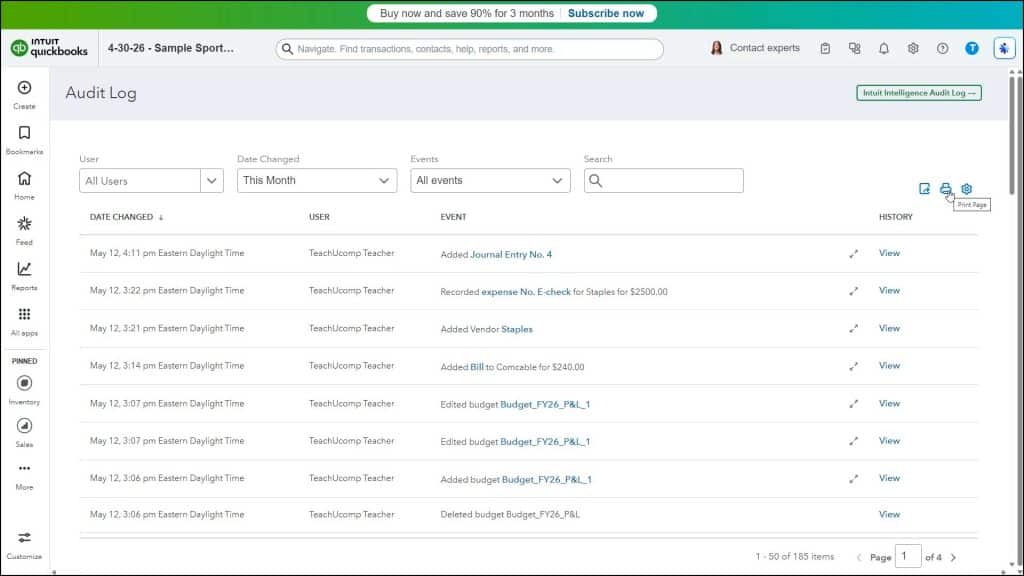Click the company name 4-30-26 Sample Sport
1024x576 pixels.
pyautogui.click(x=170, y=48)
